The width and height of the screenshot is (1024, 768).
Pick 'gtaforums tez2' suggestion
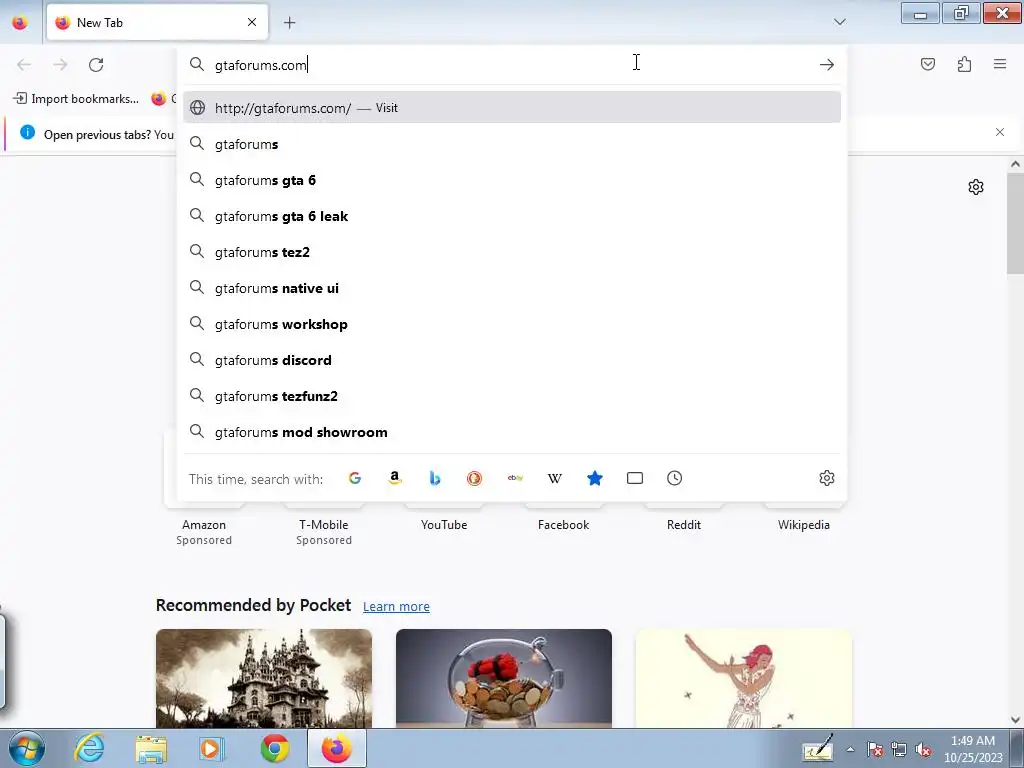(512, 251)
